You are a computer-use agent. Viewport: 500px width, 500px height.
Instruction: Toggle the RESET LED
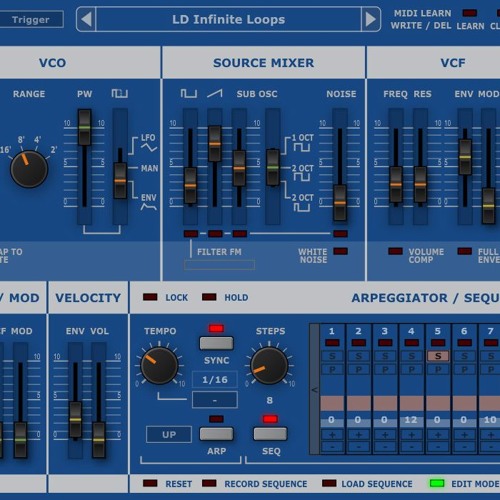click(x=150, y=483)
